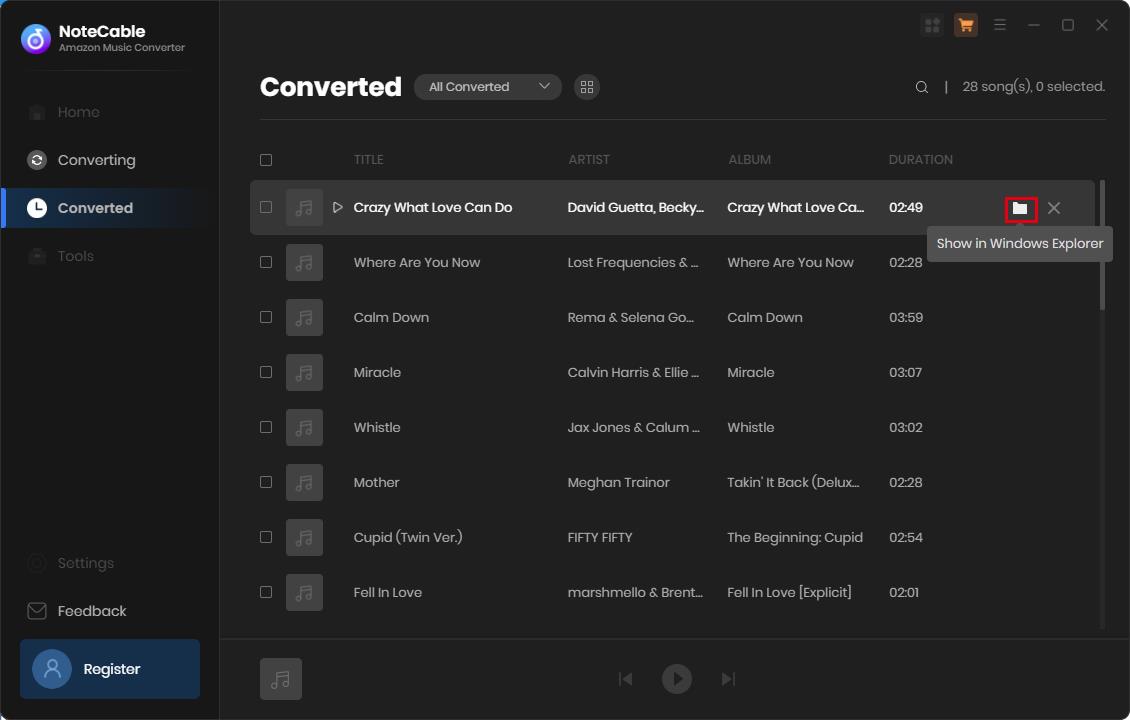The width and height of the screenshot is (1130, 720).
Task: Open the apps grid icon in the title bar
Action: (x=932, y=25)
